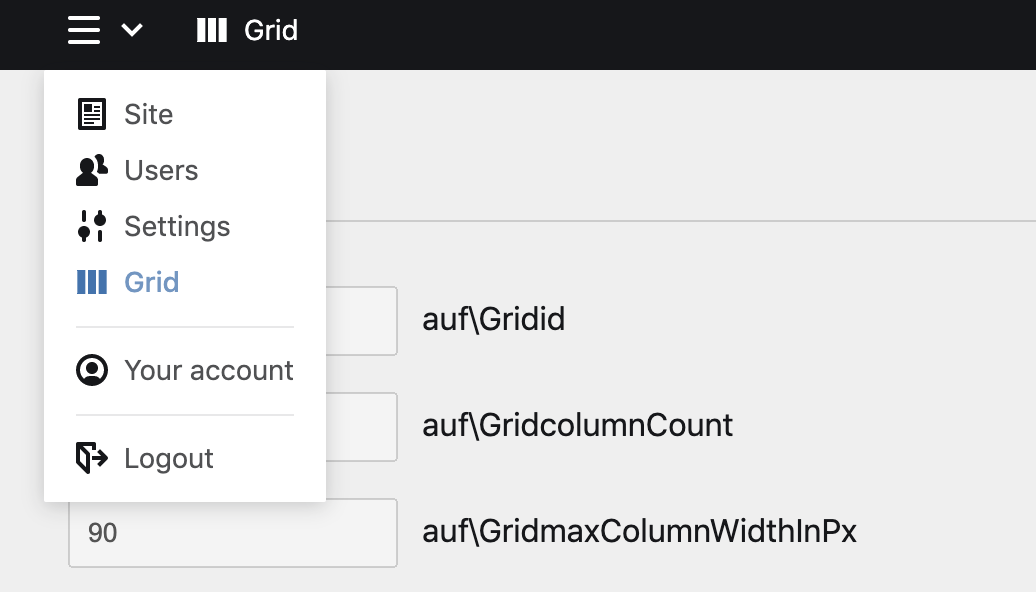Screen dimensions: 1036x592
Task: Click the Grid columns icon in top bar
Action: click(212, 30)
